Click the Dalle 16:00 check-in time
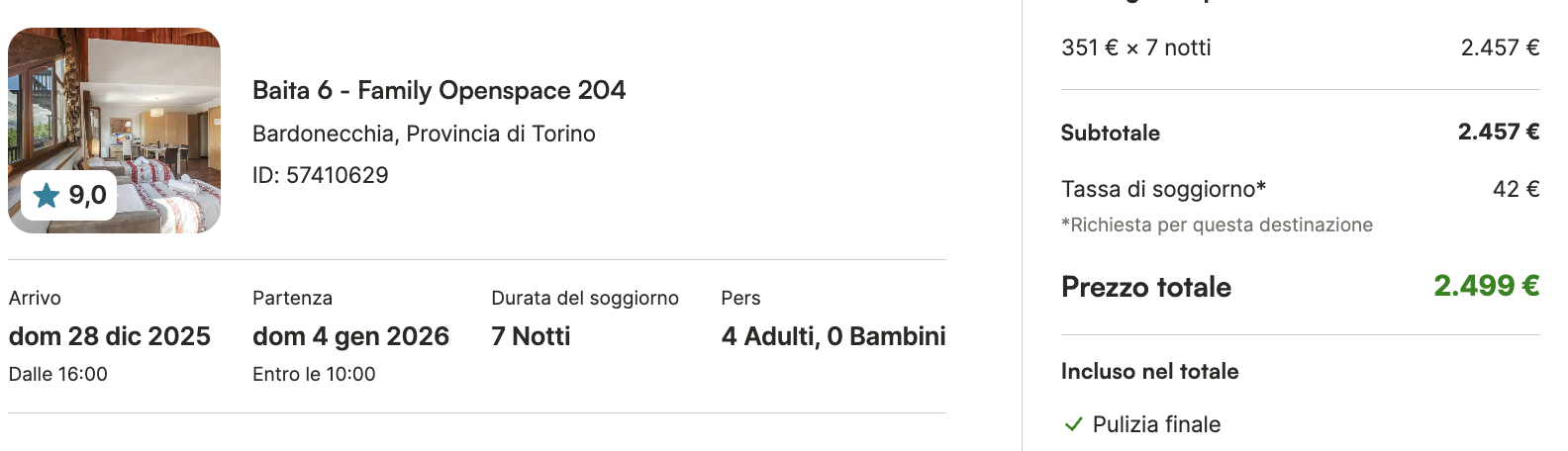This screenshot has width=1568, height=451. tap(58, 374)
